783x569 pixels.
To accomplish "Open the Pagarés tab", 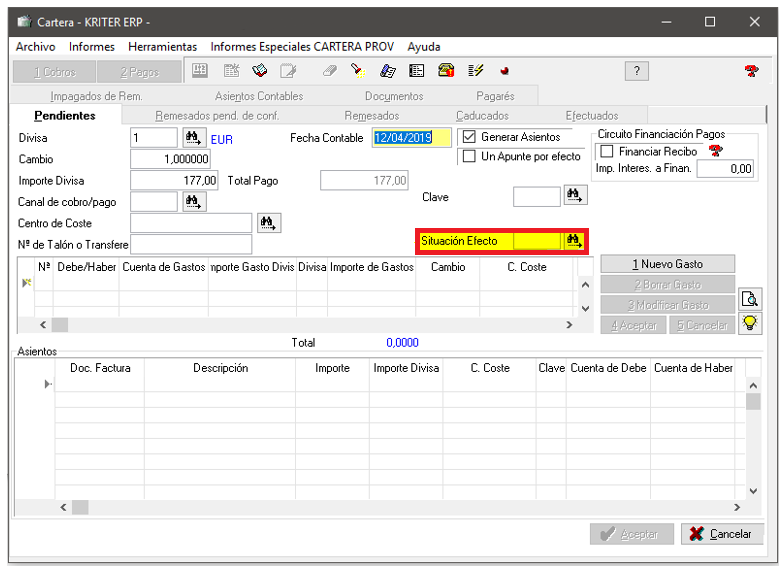I will [495, 96].
